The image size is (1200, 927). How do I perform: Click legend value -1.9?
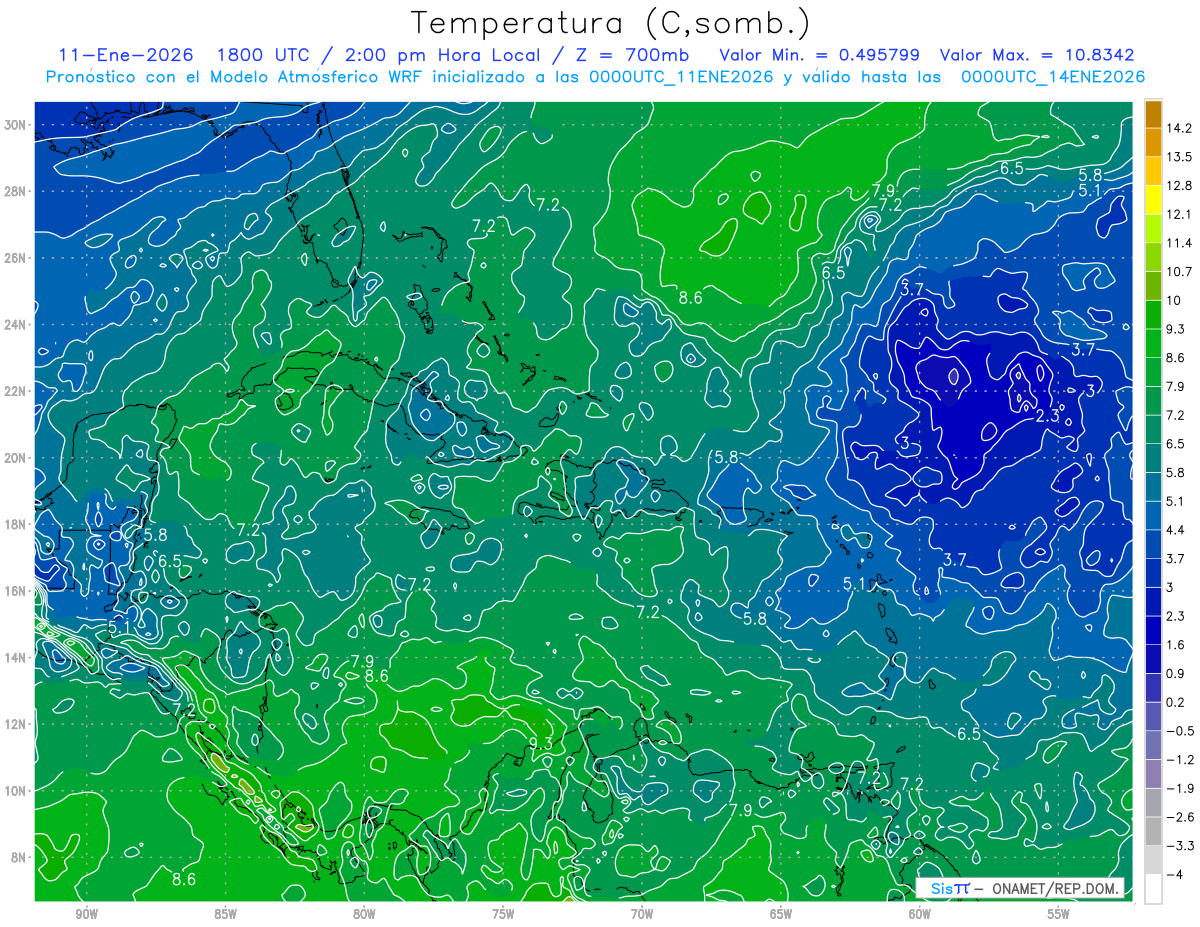1181,788
